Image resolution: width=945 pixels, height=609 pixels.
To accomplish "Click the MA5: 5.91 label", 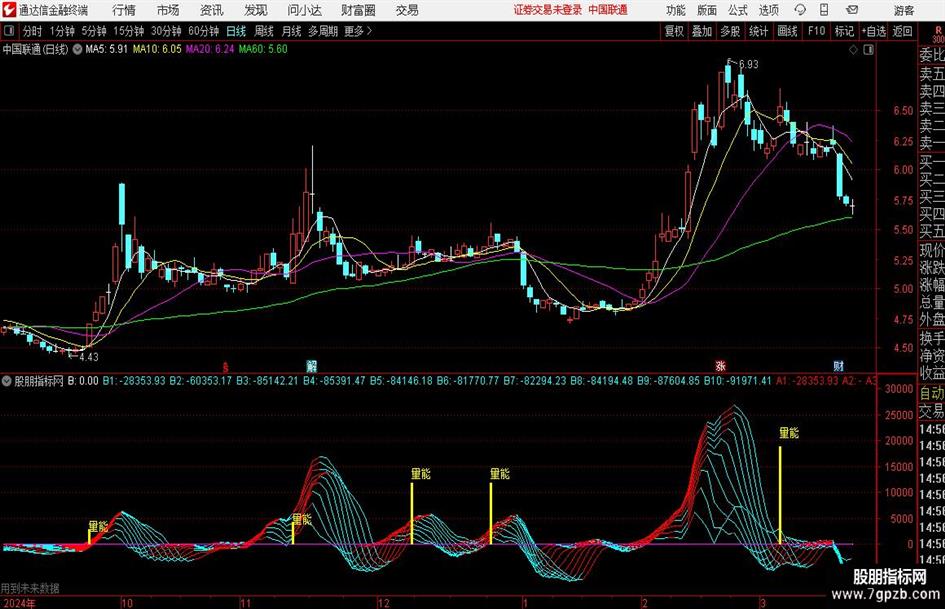I will 107,49.
